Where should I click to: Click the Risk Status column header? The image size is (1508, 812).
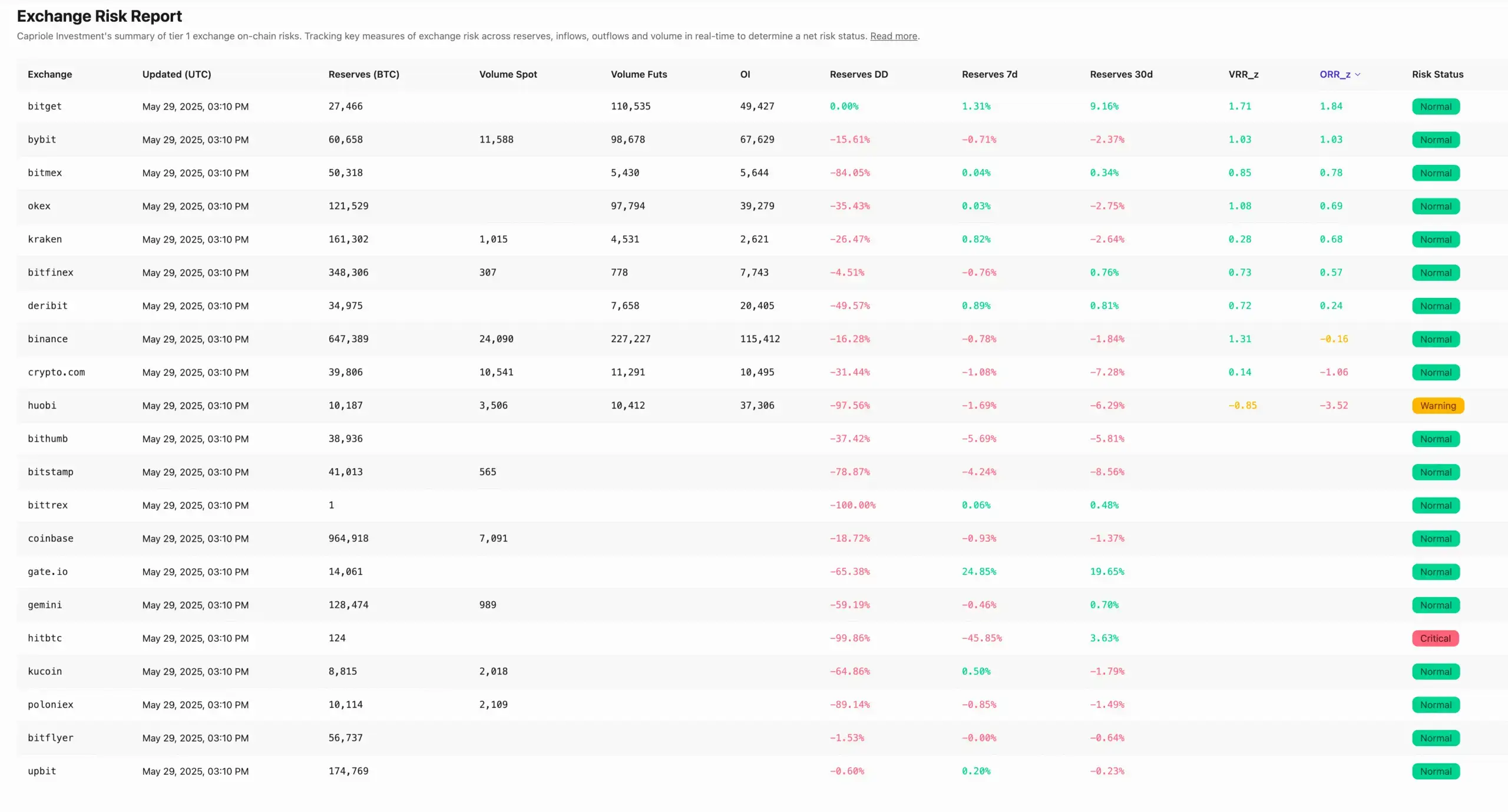(1437, 74)
